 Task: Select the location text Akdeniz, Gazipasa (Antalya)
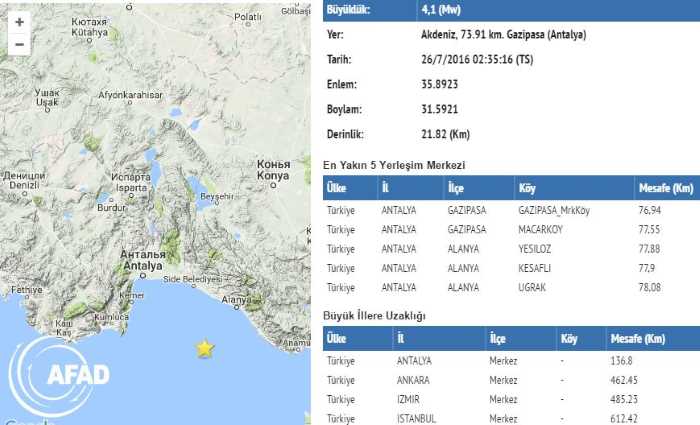[x=513, y=34]
